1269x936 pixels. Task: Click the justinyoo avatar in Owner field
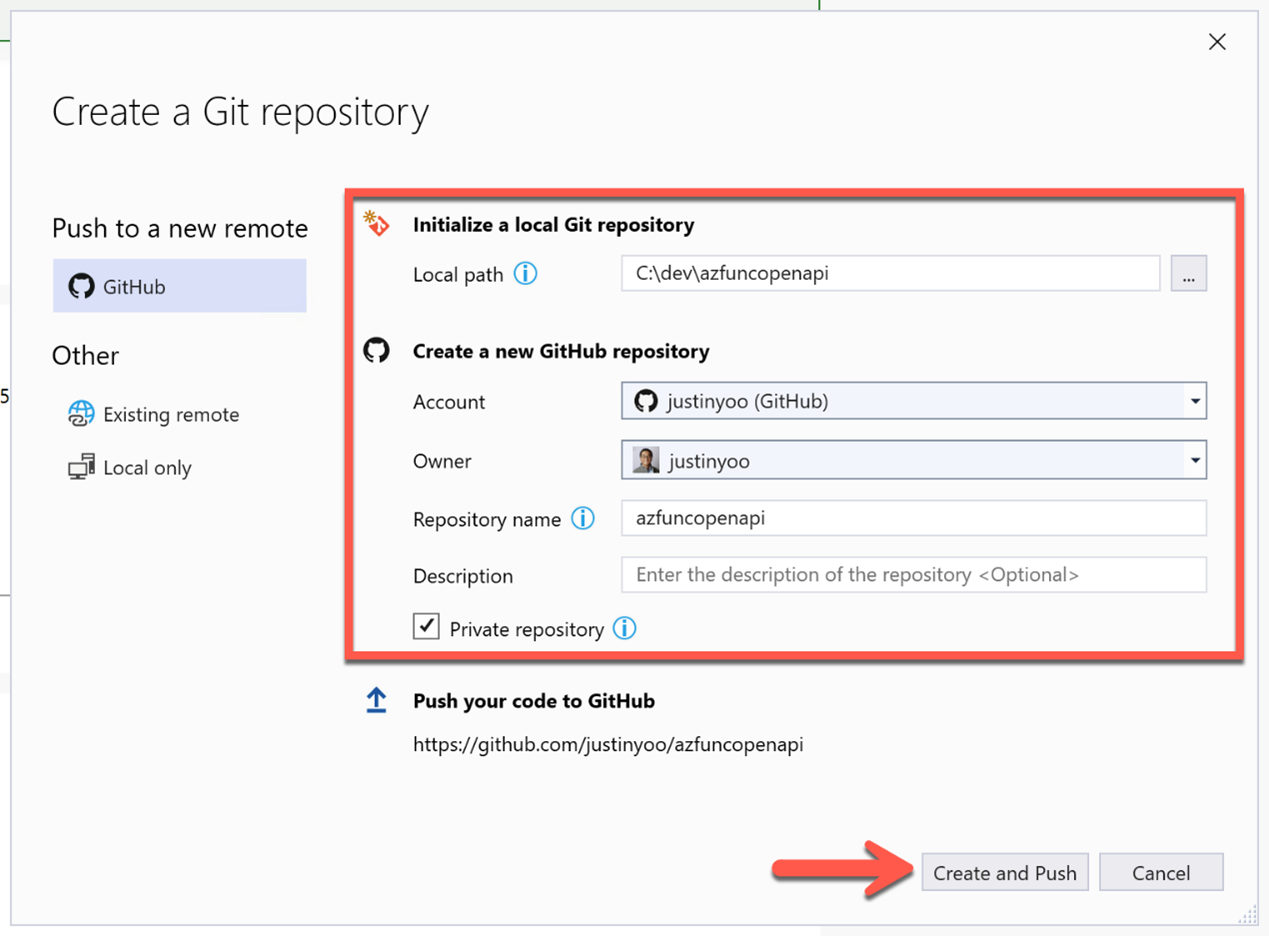point(646,460)
